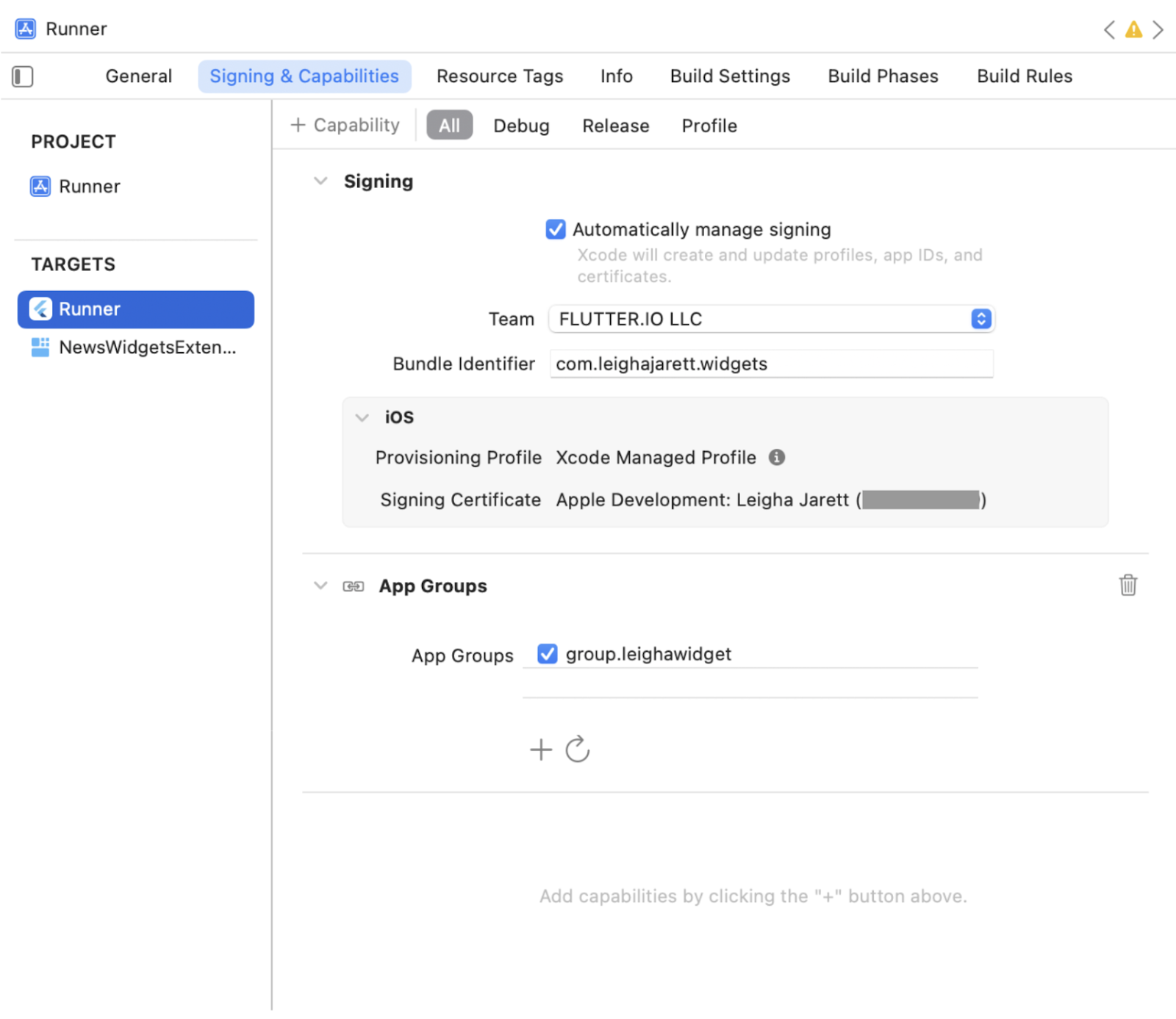Viewport: 1176px width, 1019px height.
Task: Go to next issue with right chevron
Action: pos(1158,29)
